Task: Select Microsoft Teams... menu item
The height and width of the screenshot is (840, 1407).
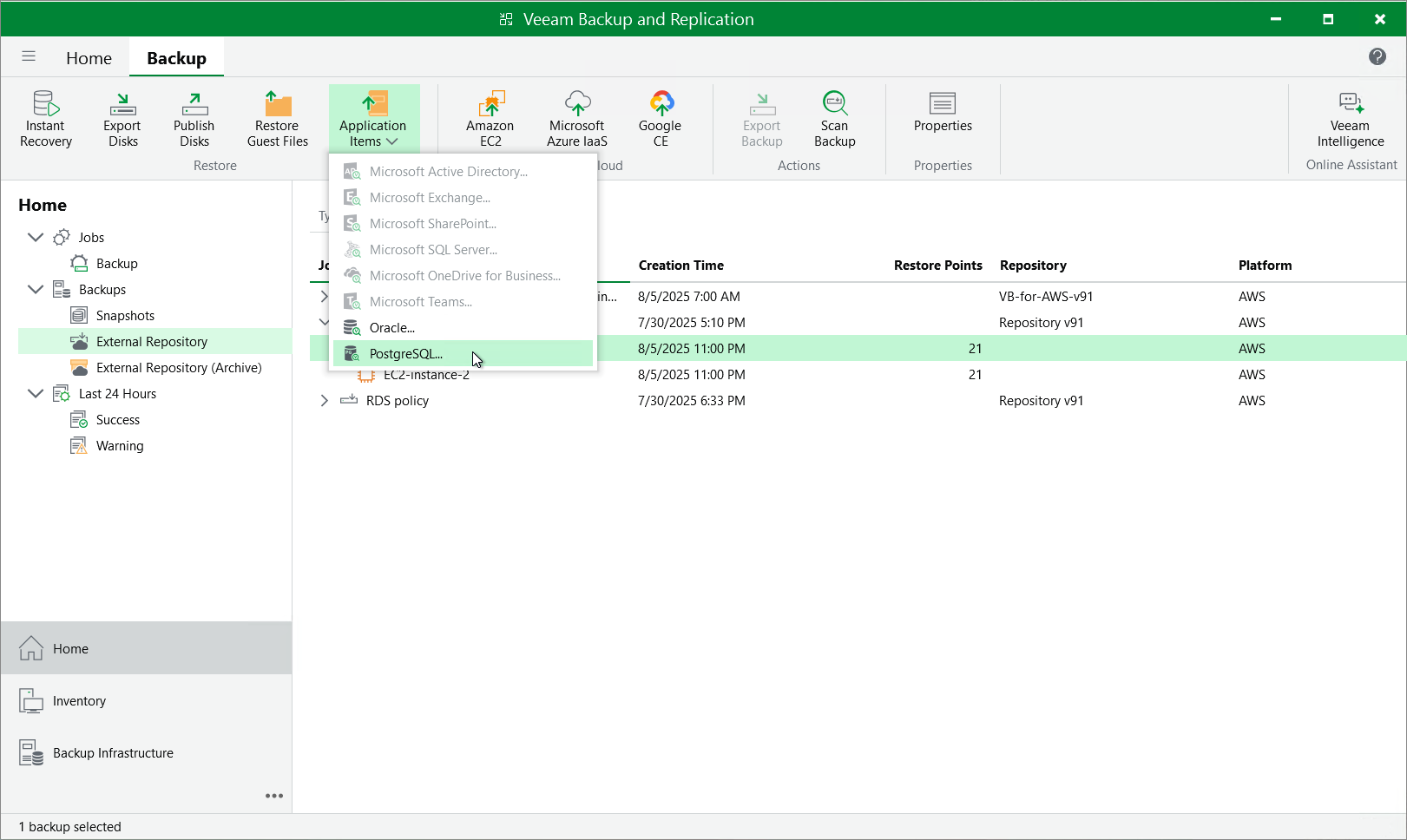Action: coord(464,301)
